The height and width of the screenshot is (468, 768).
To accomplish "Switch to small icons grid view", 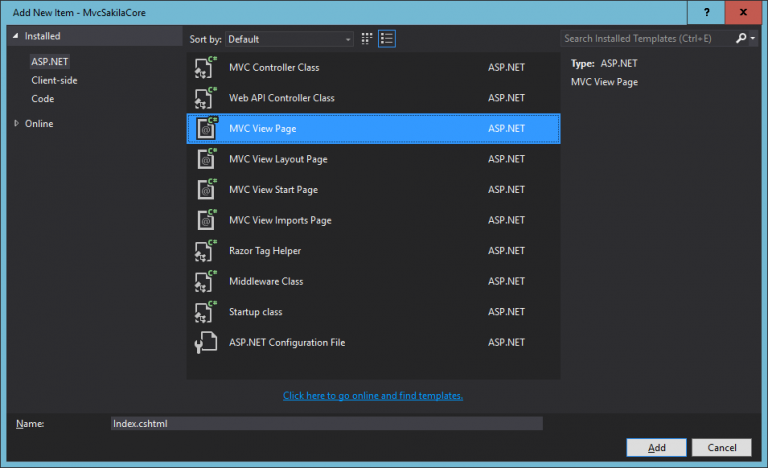I will click(x=367, y=39).
